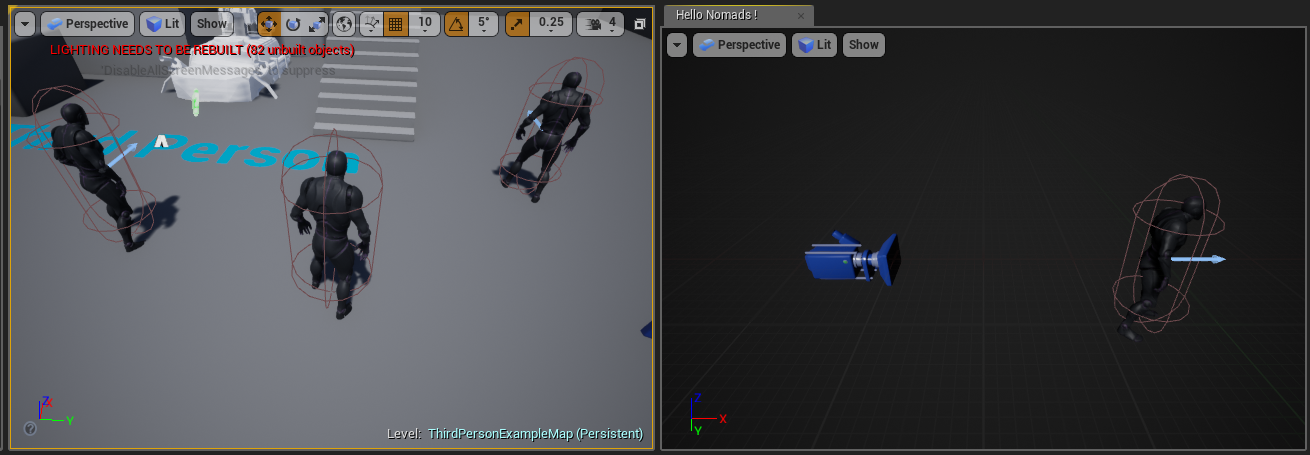Click Perspective button in the right viewport

pos(739,45)
